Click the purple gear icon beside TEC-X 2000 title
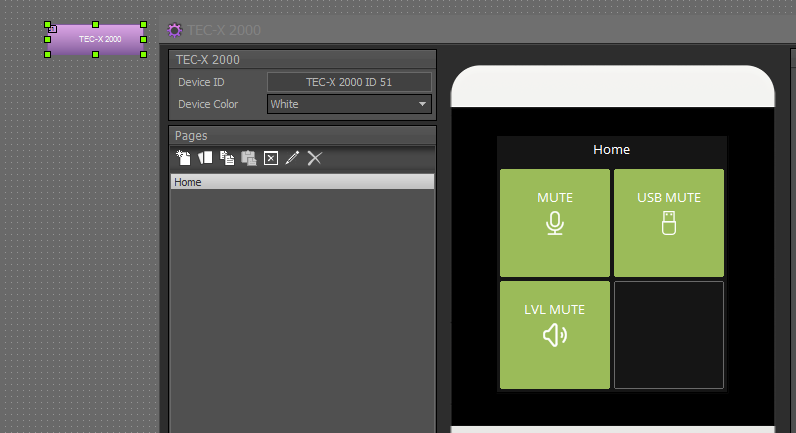The image size is (796, 433). [175, 30]
